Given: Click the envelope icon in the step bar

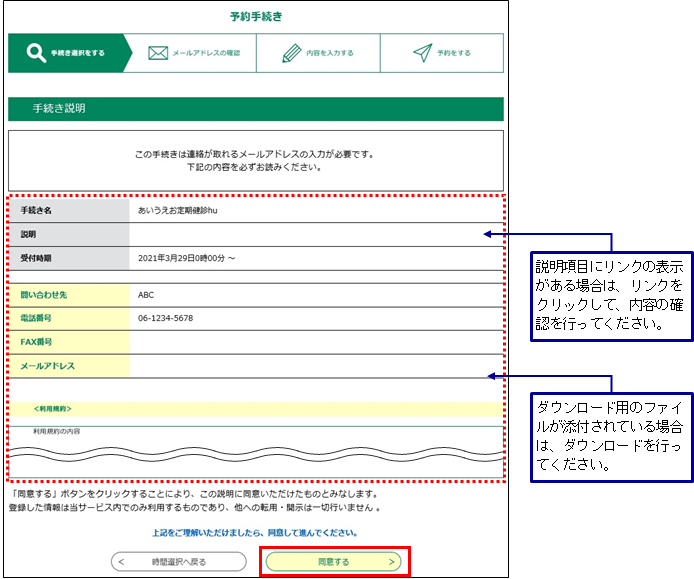Looking at the screenshot, I should click(x=157, y=53).
